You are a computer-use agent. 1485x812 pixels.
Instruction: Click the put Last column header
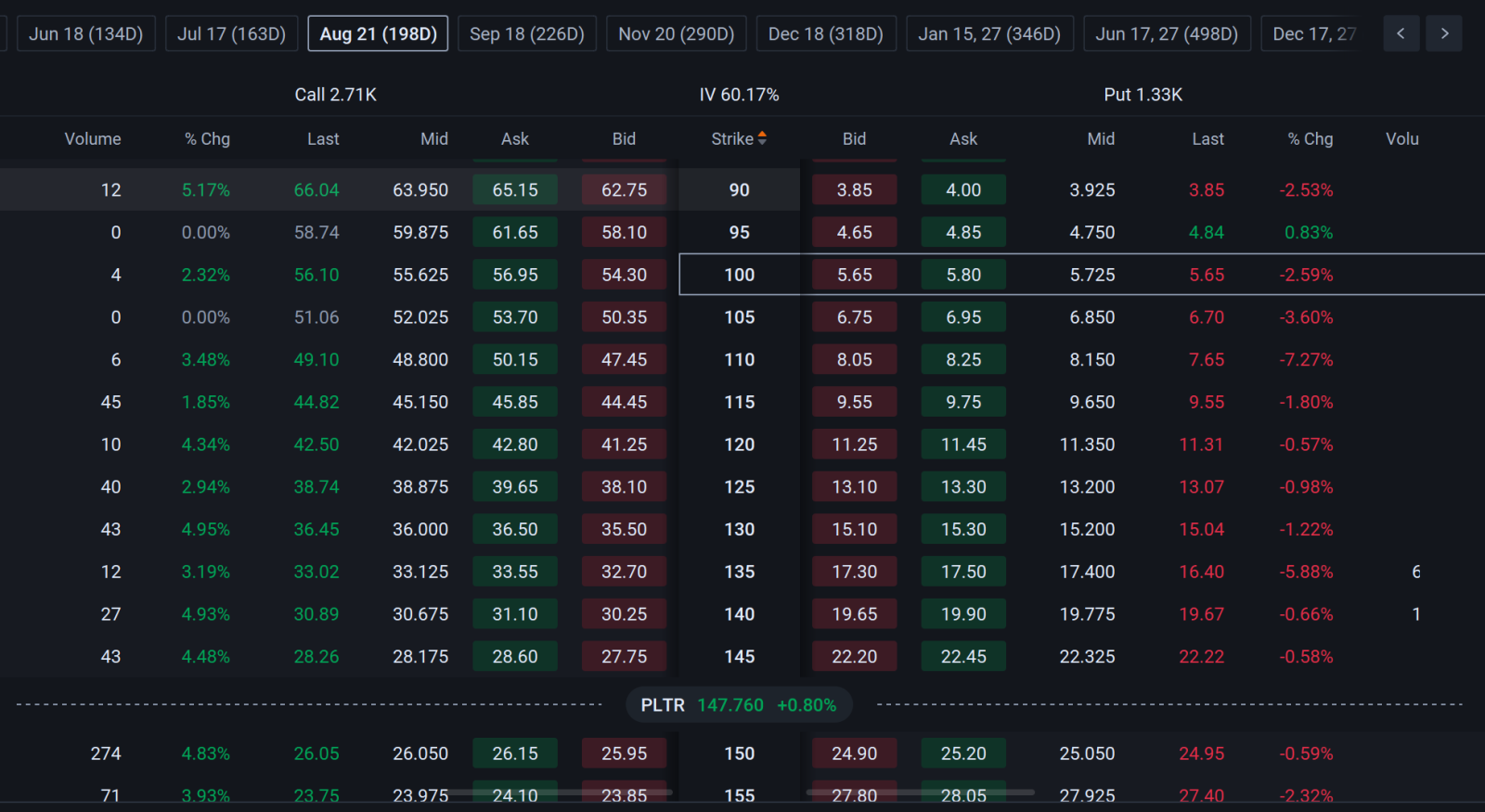pyautogui.click(x=1207, y=138)
